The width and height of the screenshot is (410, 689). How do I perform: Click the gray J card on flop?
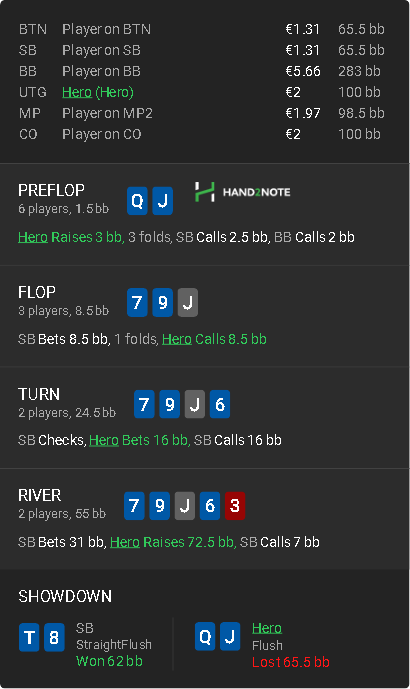point(188,302)
